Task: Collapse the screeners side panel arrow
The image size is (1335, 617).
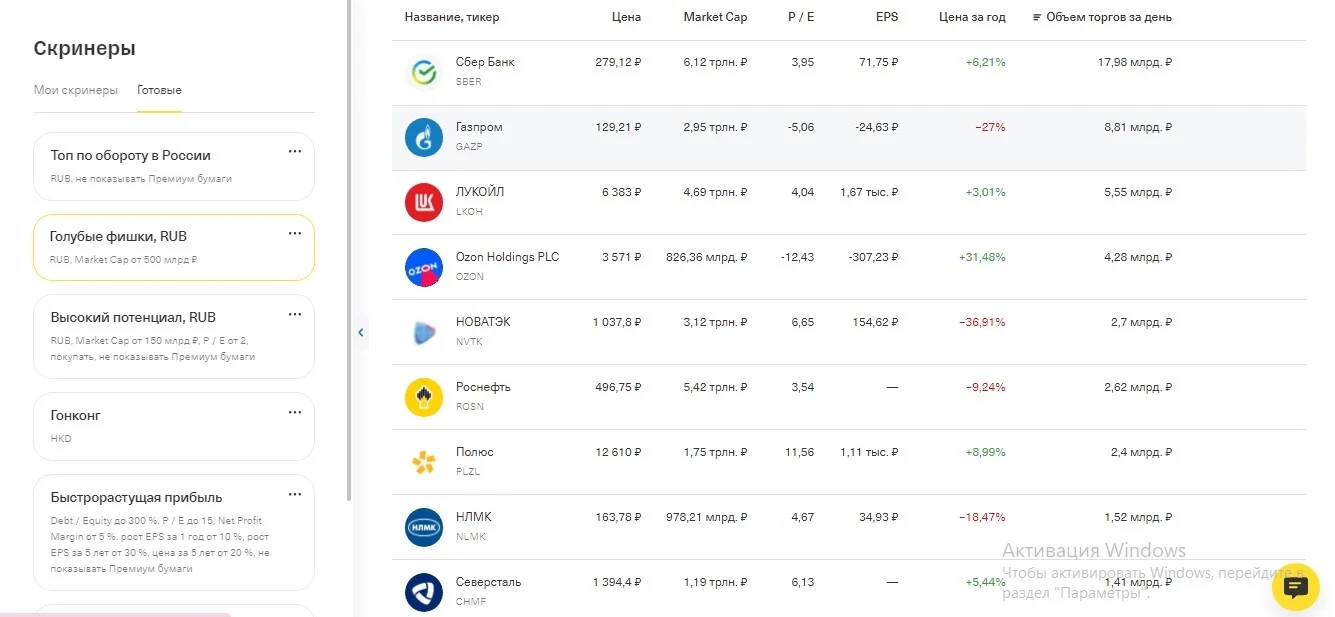Action: tap(361, 333)
